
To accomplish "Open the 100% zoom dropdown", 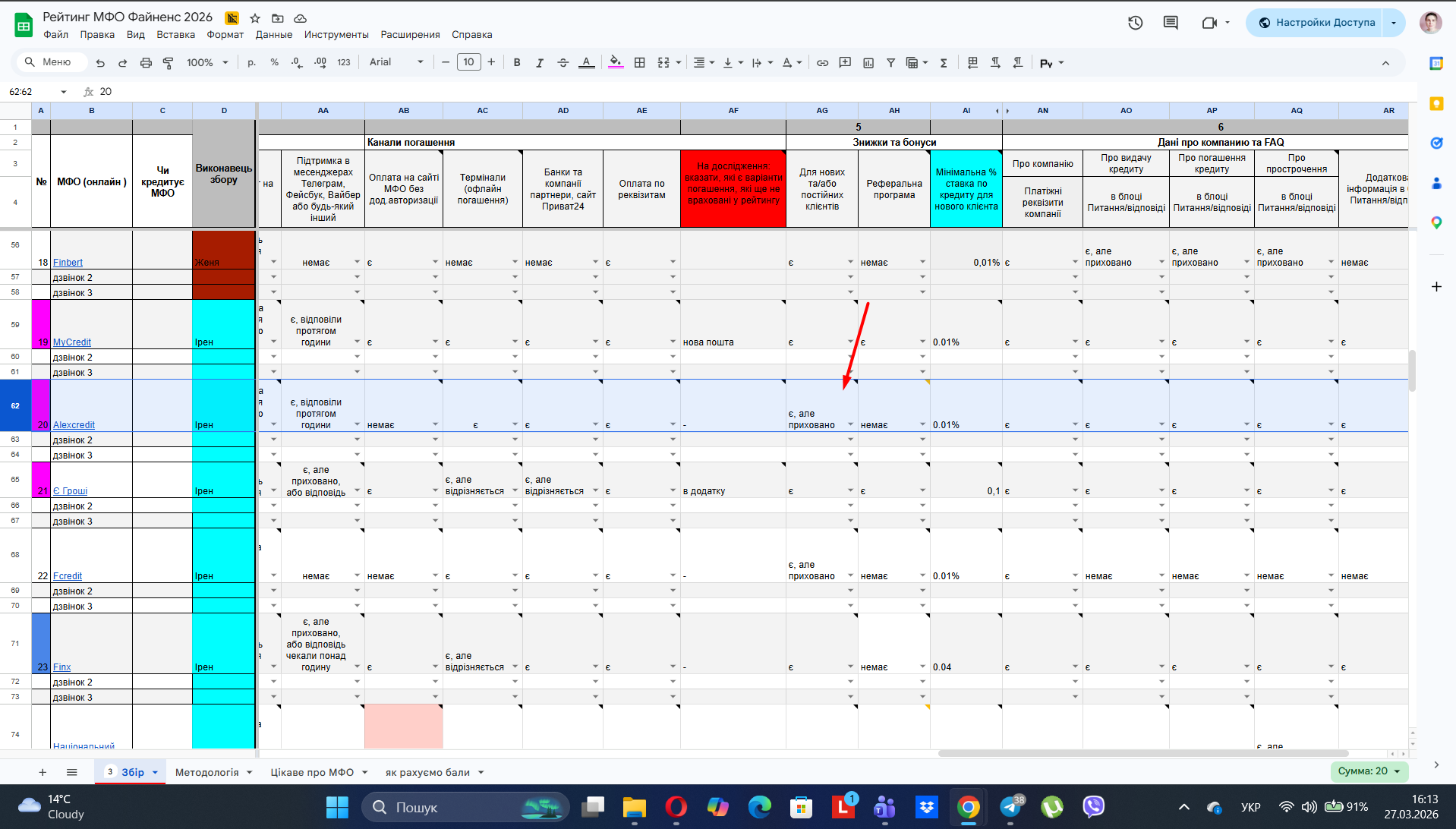I will (207, 63).
